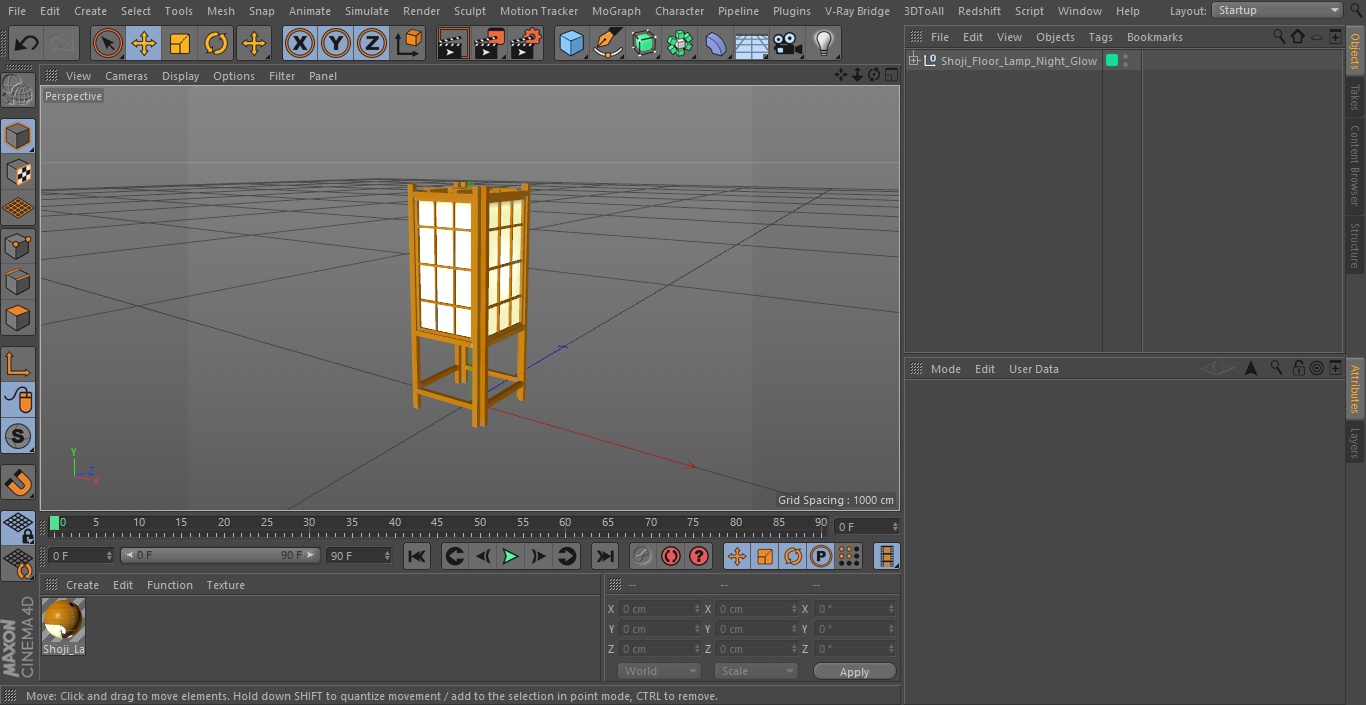This screenshot has width=1366, height=705.
Task: Add a Bend deformer
Action: coord(716,43)
